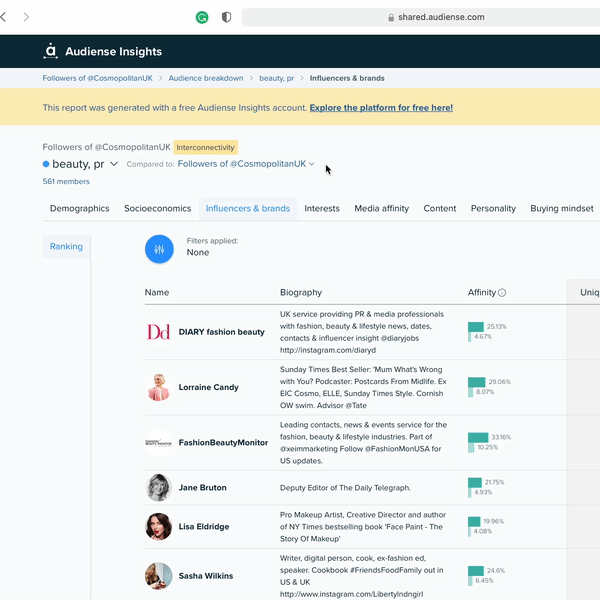Open the Compared to Followers of @CosmopolitanUK dropdown
The image size is (600, 600).
(x=246, y=164)
